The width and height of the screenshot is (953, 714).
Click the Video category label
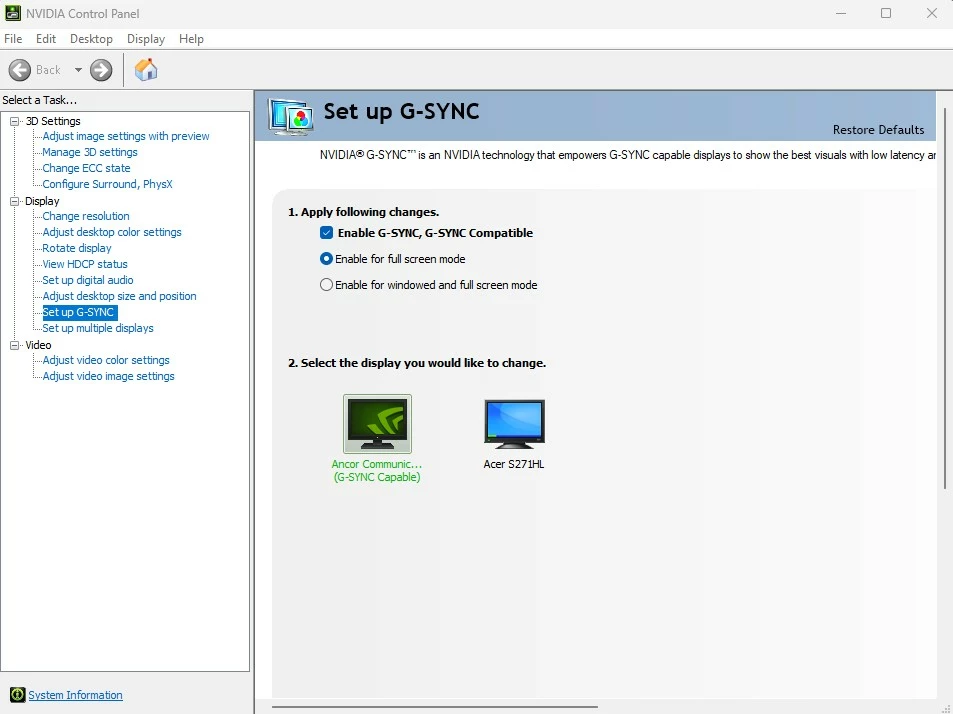click(x=38, y=345)
